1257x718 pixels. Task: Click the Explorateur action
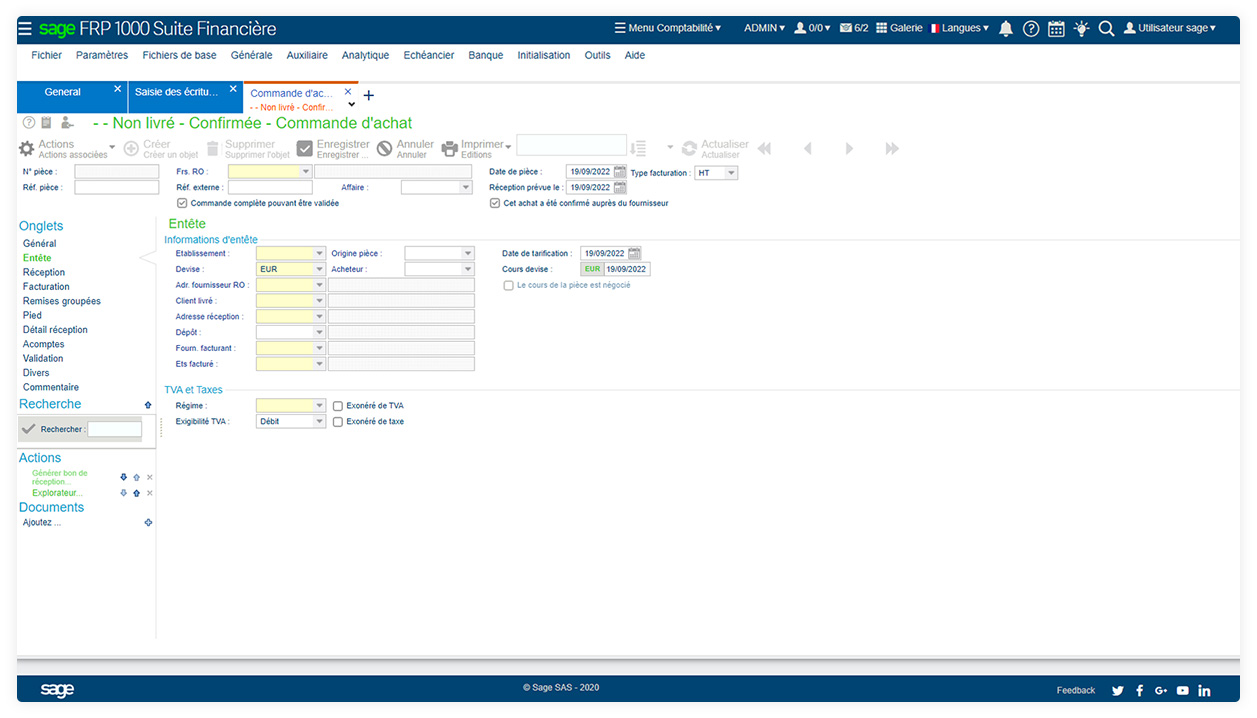pos(58,493)
